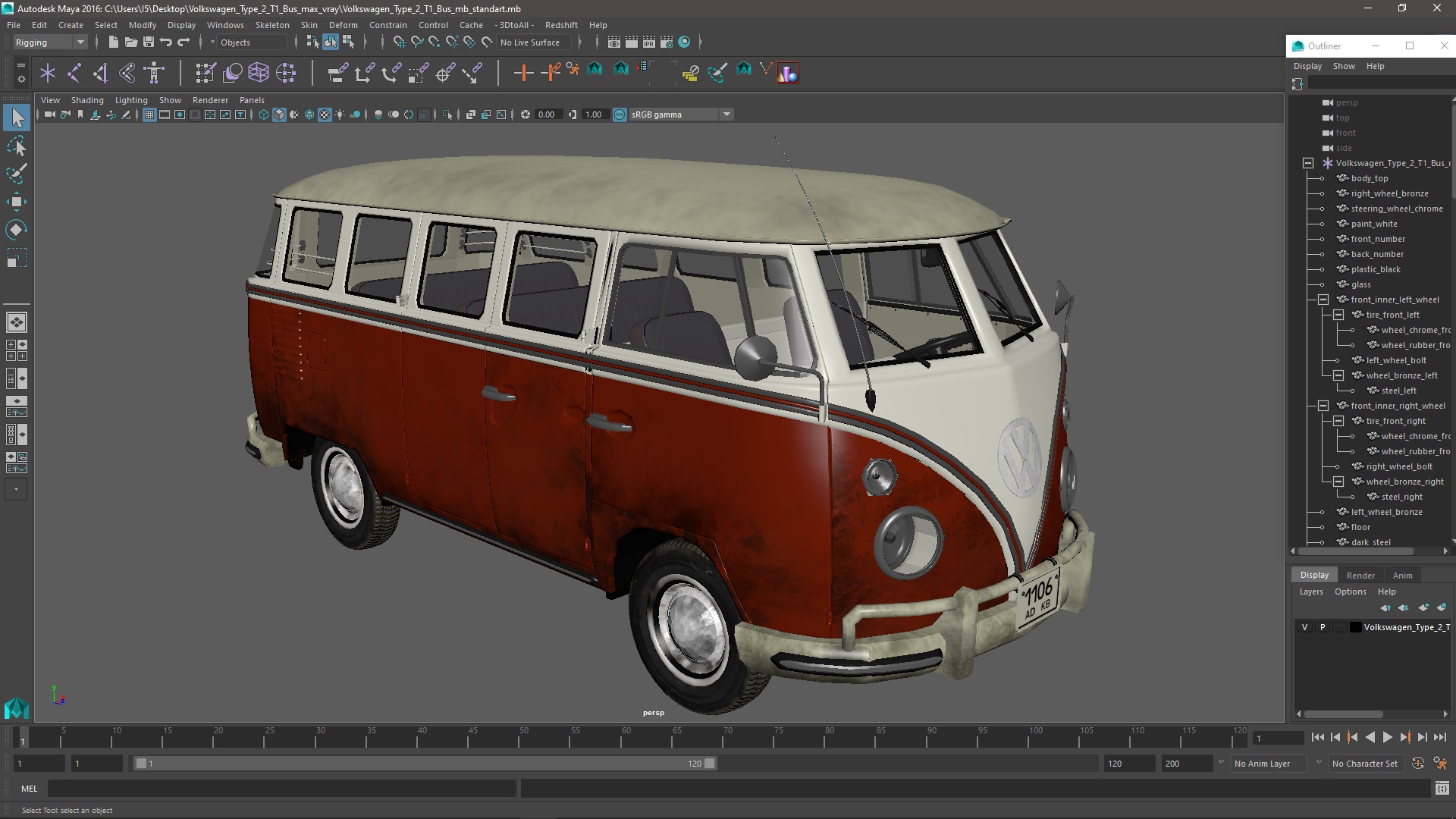Click the Volkswagen layer color swatch
The width and height of the screenshot is (1456, 819).
tap(1356, 627)
